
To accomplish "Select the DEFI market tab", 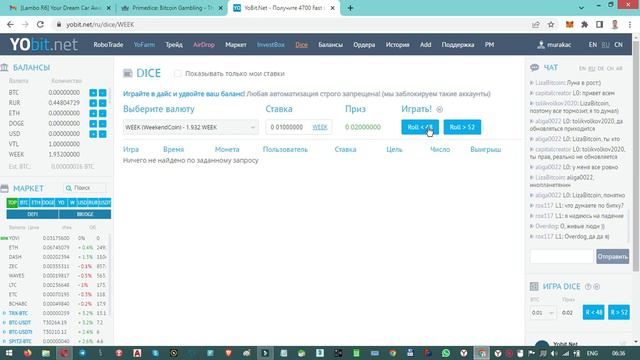I will click(x=32, y=214).
